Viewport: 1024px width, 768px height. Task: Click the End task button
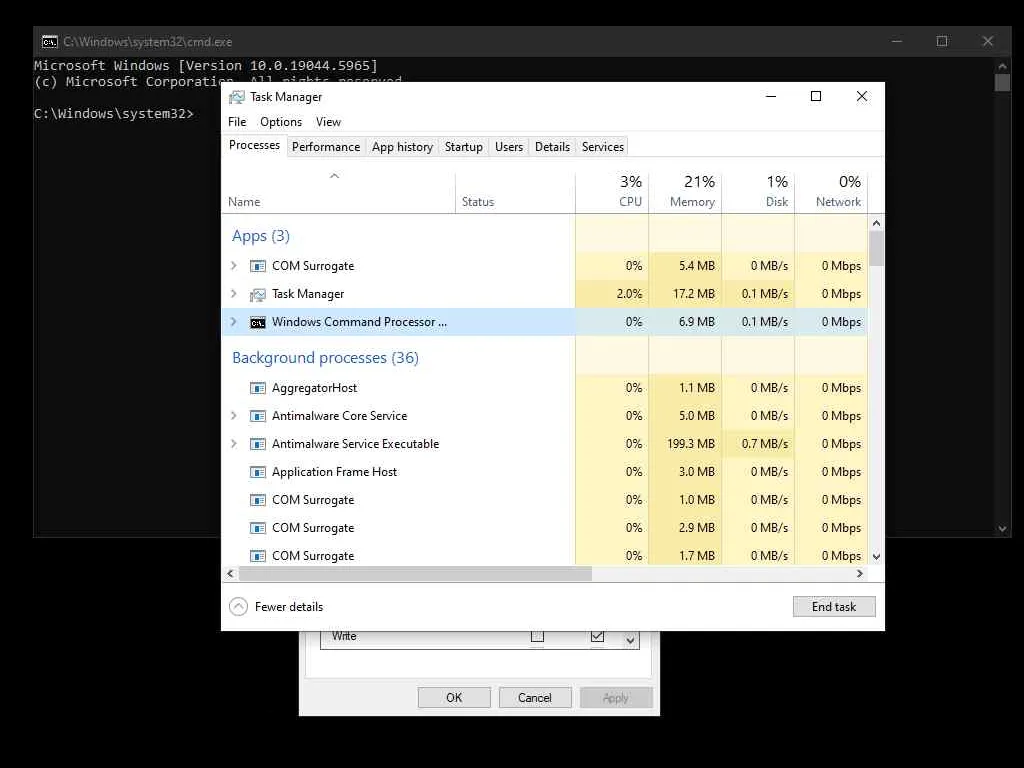point(834,607)
